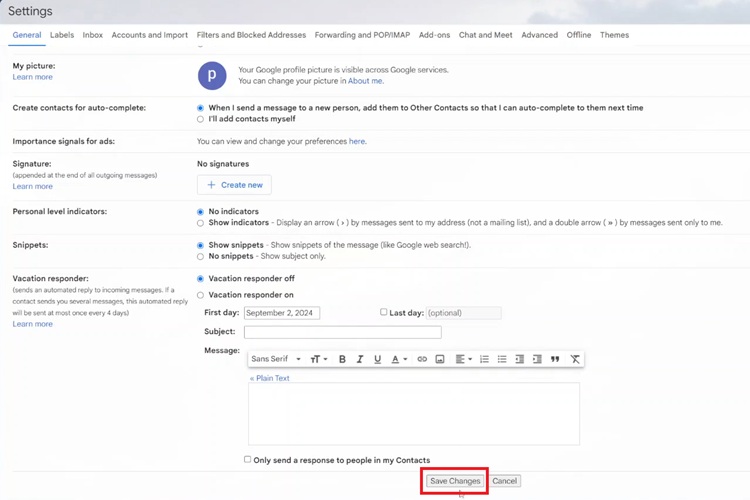Image resolution: width=750 pixels, height=500 pixels.
Task: Open the Offline tab
Action: 579,35
